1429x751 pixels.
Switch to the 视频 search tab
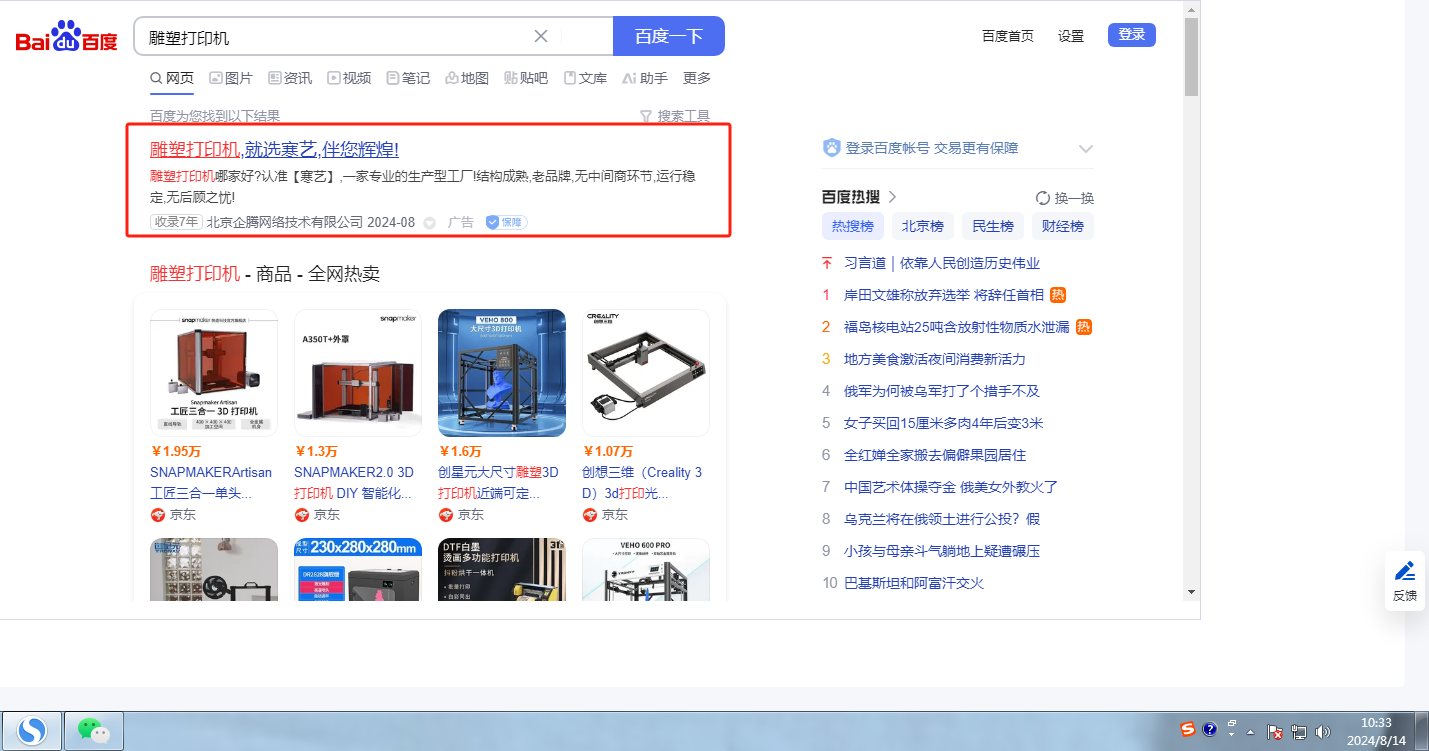(x=349, y=78)
